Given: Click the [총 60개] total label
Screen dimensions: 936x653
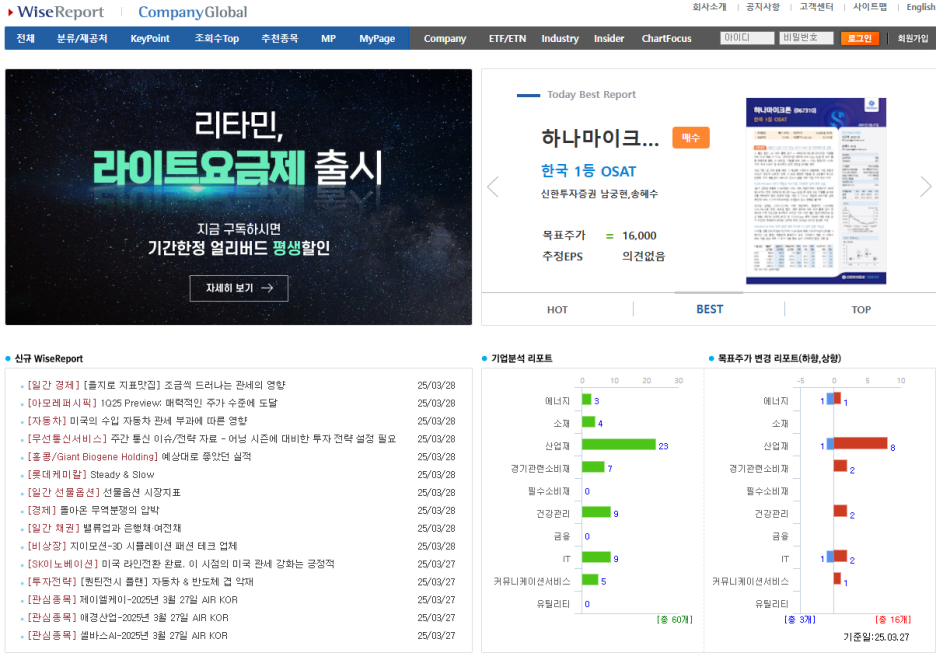Looking at the screenshot, I should click(675, 620).
